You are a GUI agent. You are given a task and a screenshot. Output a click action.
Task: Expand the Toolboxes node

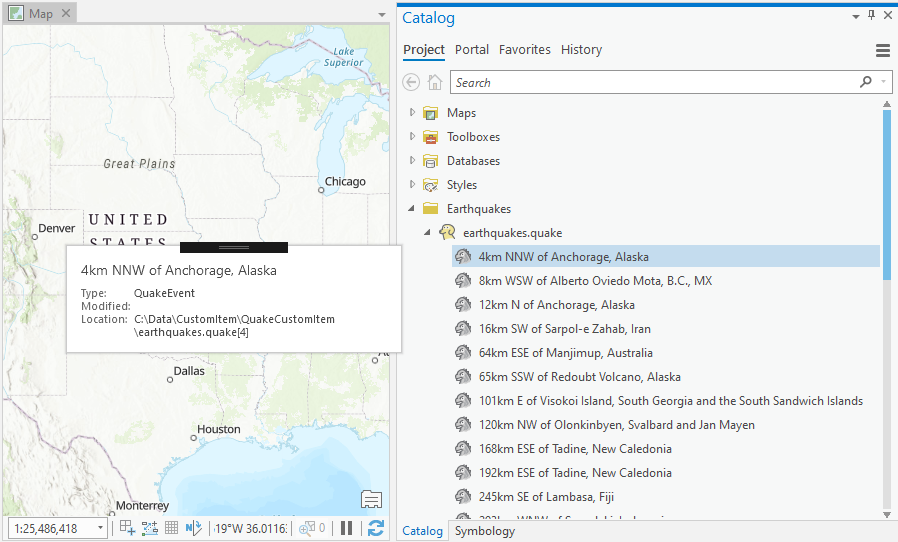pos(412,136)
